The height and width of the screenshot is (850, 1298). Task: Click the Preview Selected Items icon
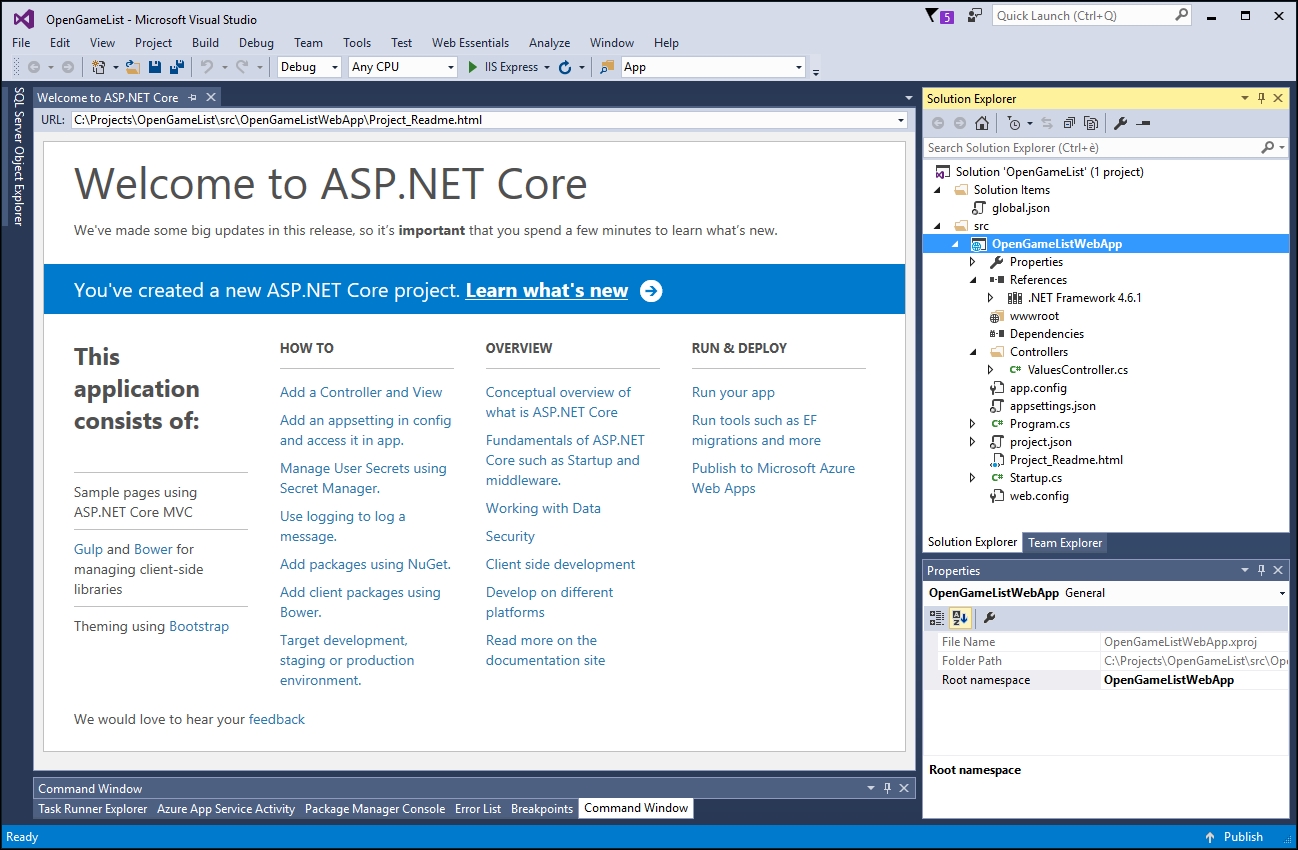tap(1143, 123)
